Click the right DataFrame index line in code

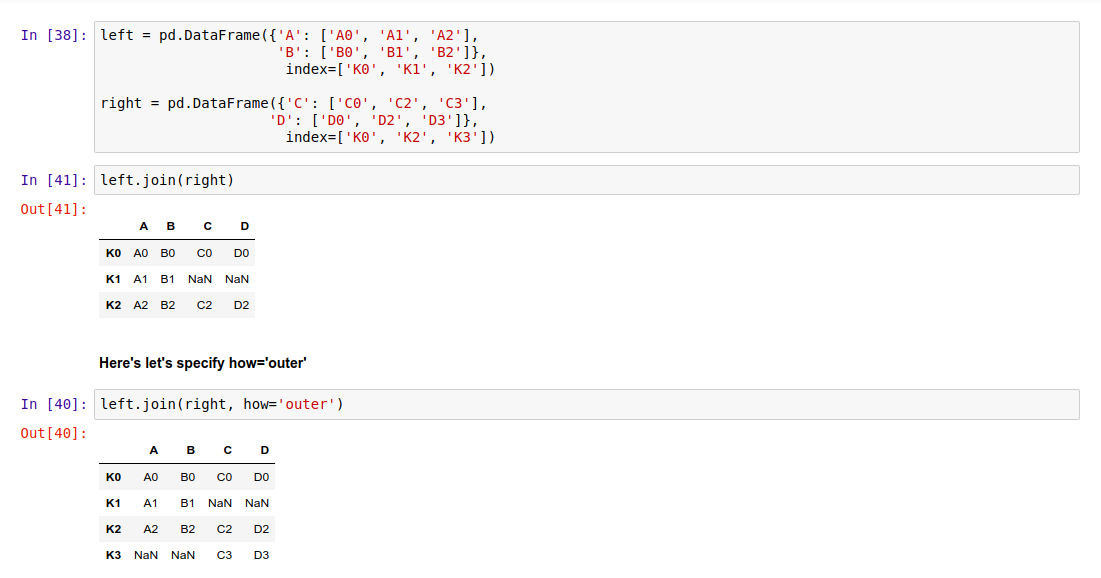tap(390, 137)
